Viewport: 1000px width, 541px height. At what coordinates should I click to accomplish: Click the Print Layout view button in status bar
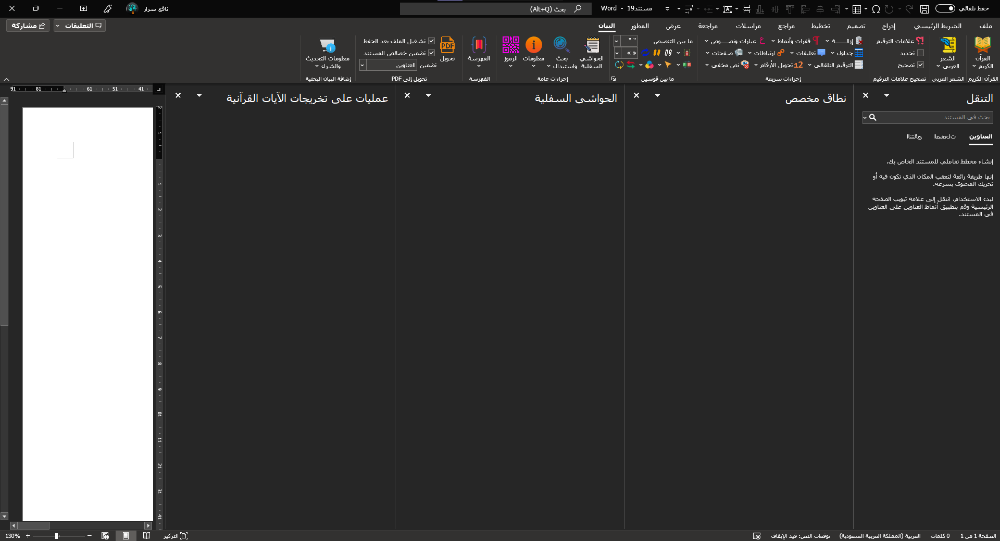pos(126,536)
